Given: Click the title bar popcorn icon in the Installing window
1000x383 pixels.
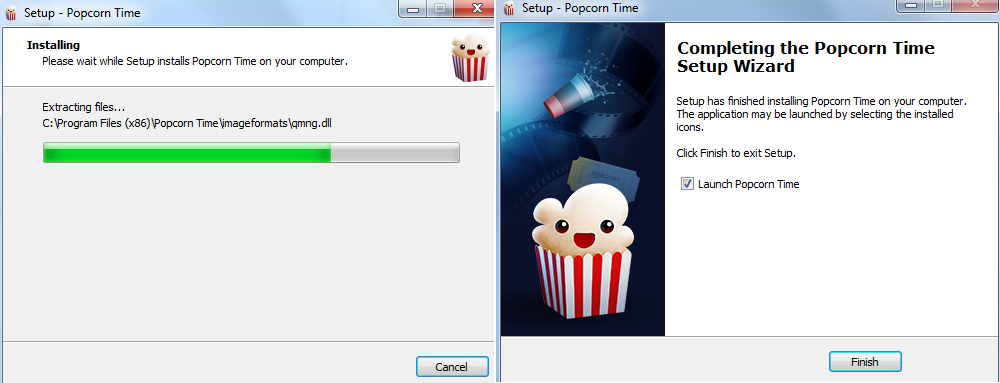Looking at the screenshot, I should click(x=11, y=12).
